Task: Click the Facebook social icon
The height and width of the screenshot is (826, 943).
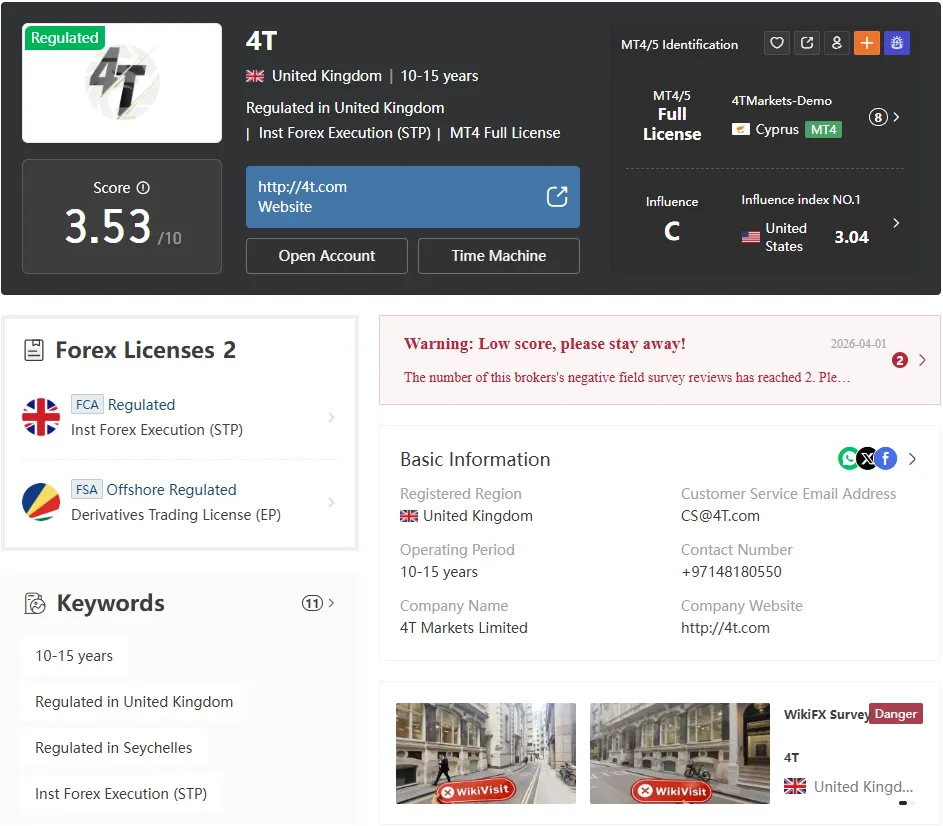Action: tap(886, 458)
